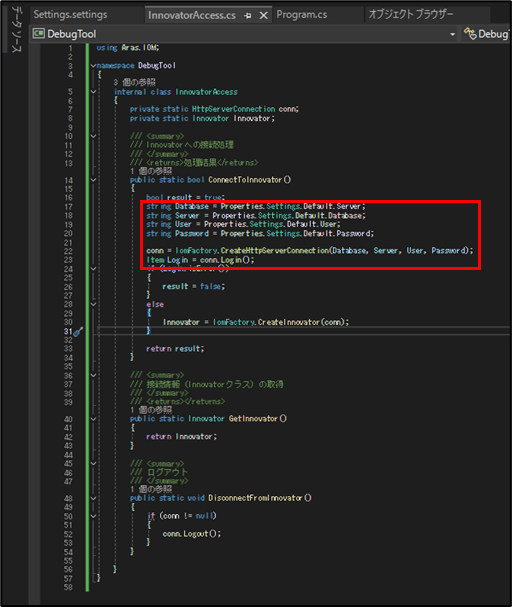Collapse the summary comment at line 10
Viewport: 512px width, 607px height.
point(93,136)
